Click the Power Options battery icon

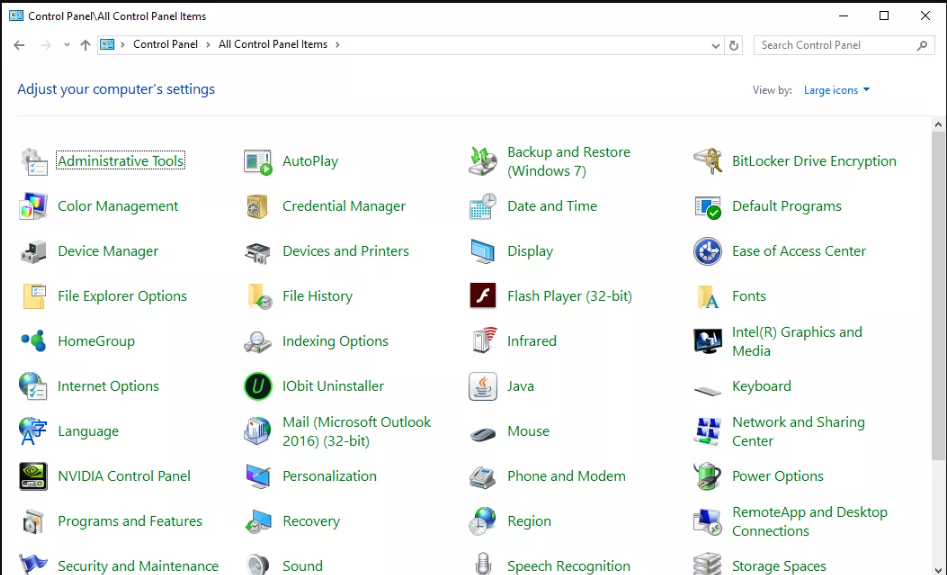[707, 476]
